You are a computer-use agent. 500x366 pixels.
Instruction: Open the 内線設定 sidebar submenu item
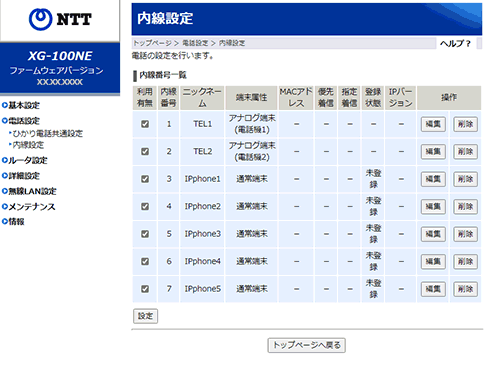28,145
